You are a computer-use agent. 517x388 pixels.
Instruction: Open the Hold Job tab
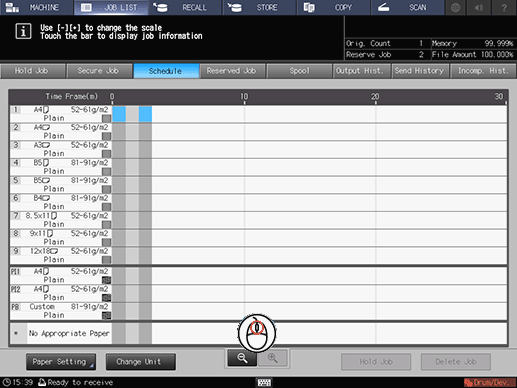click(32, 71)
